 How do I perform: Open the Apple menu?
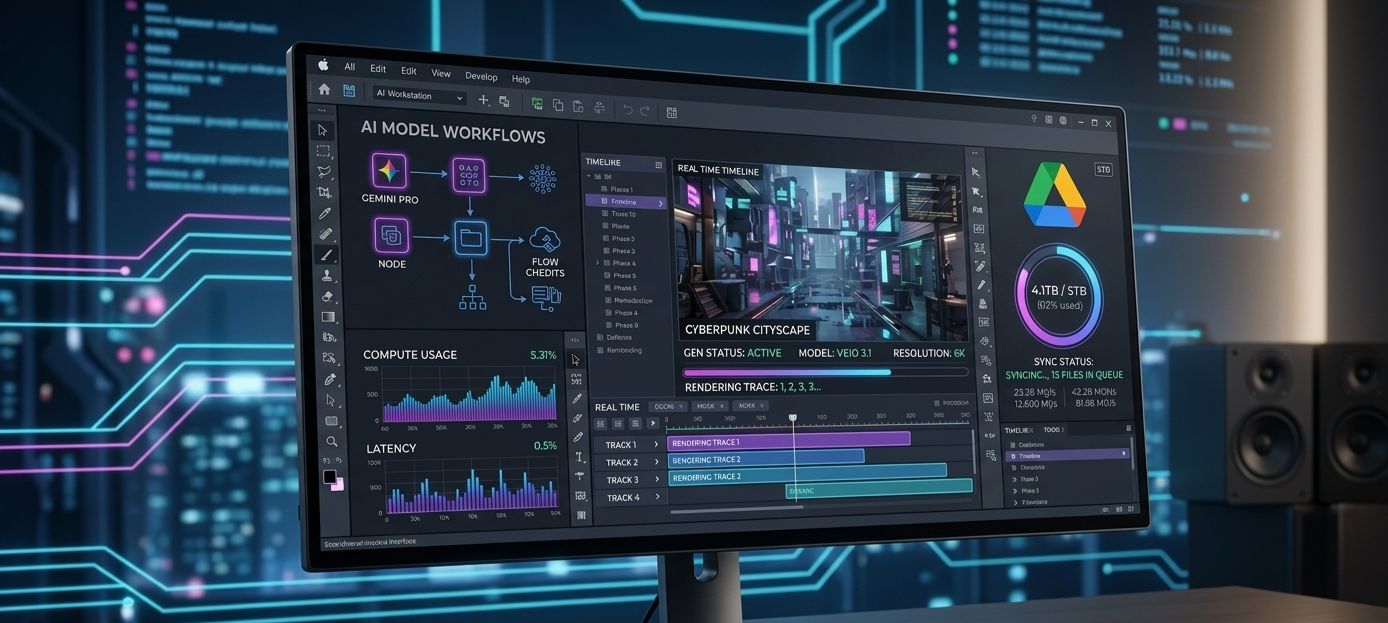(323, 65)
